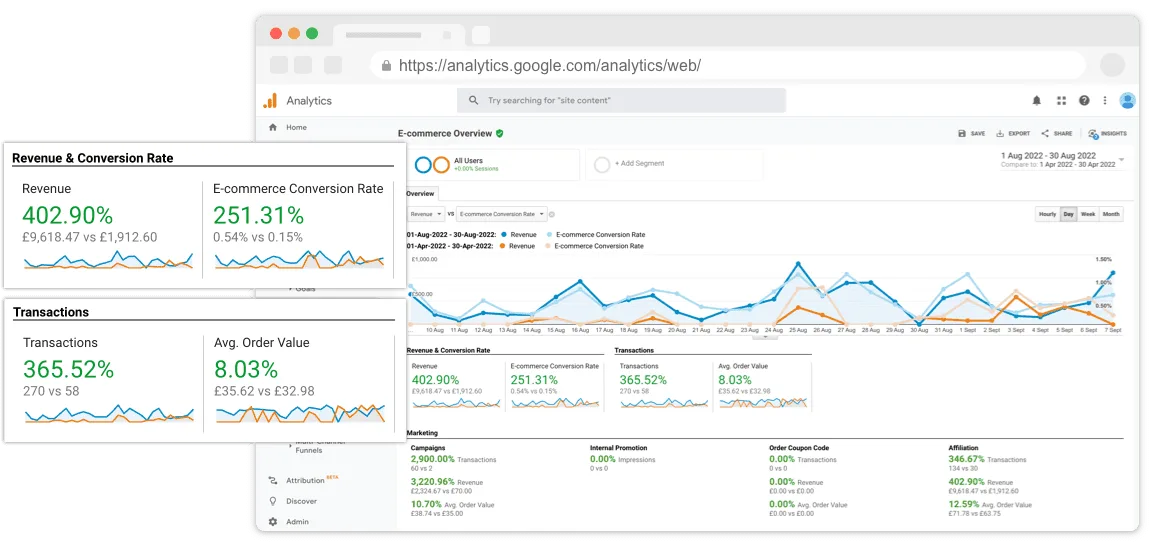Click the Order Coupon Code heading
Image resolution: width=1156 pixels, height=549 pixels.
[x=801, y=447]
